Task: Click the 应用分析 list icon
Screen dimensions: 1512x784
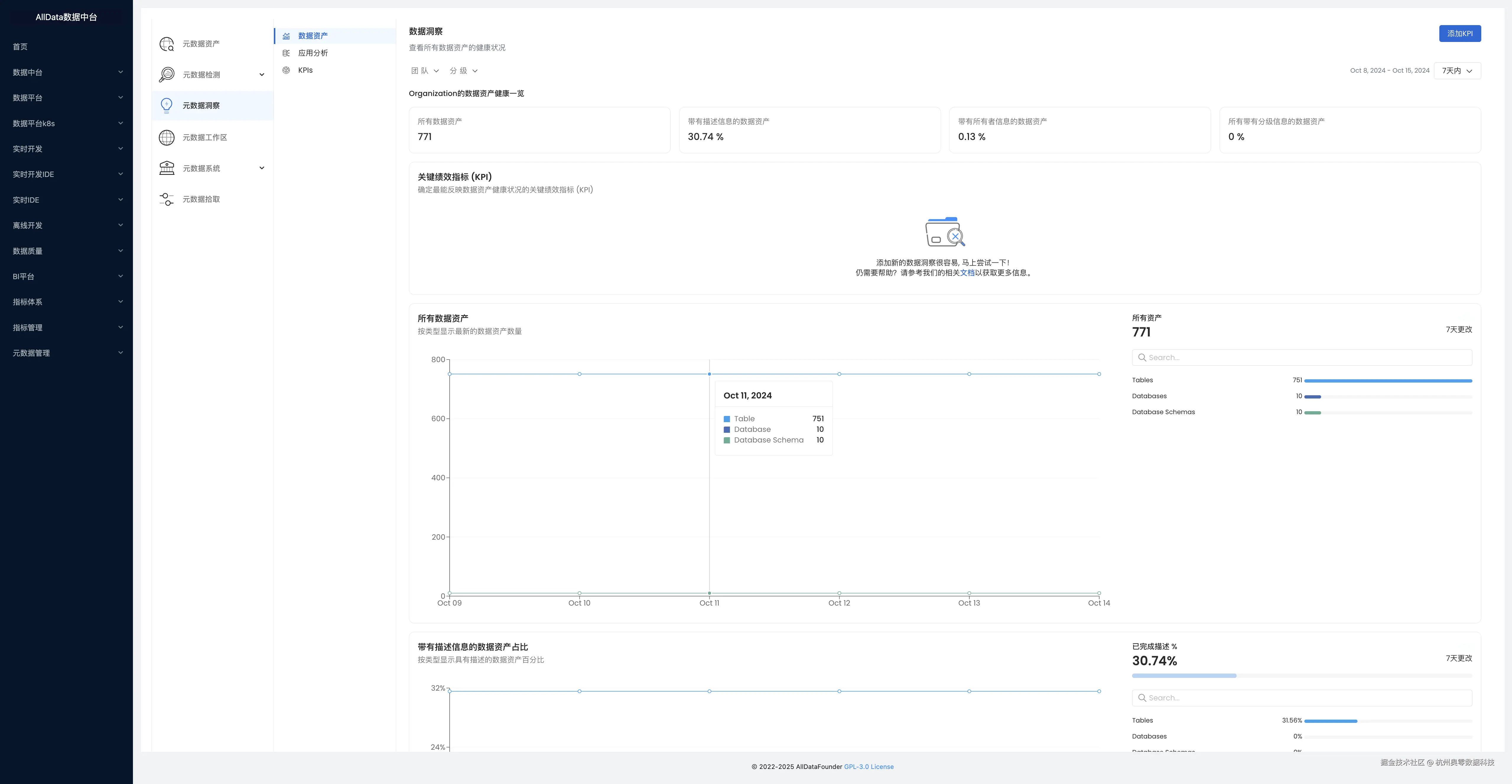Action: point(287,53)
